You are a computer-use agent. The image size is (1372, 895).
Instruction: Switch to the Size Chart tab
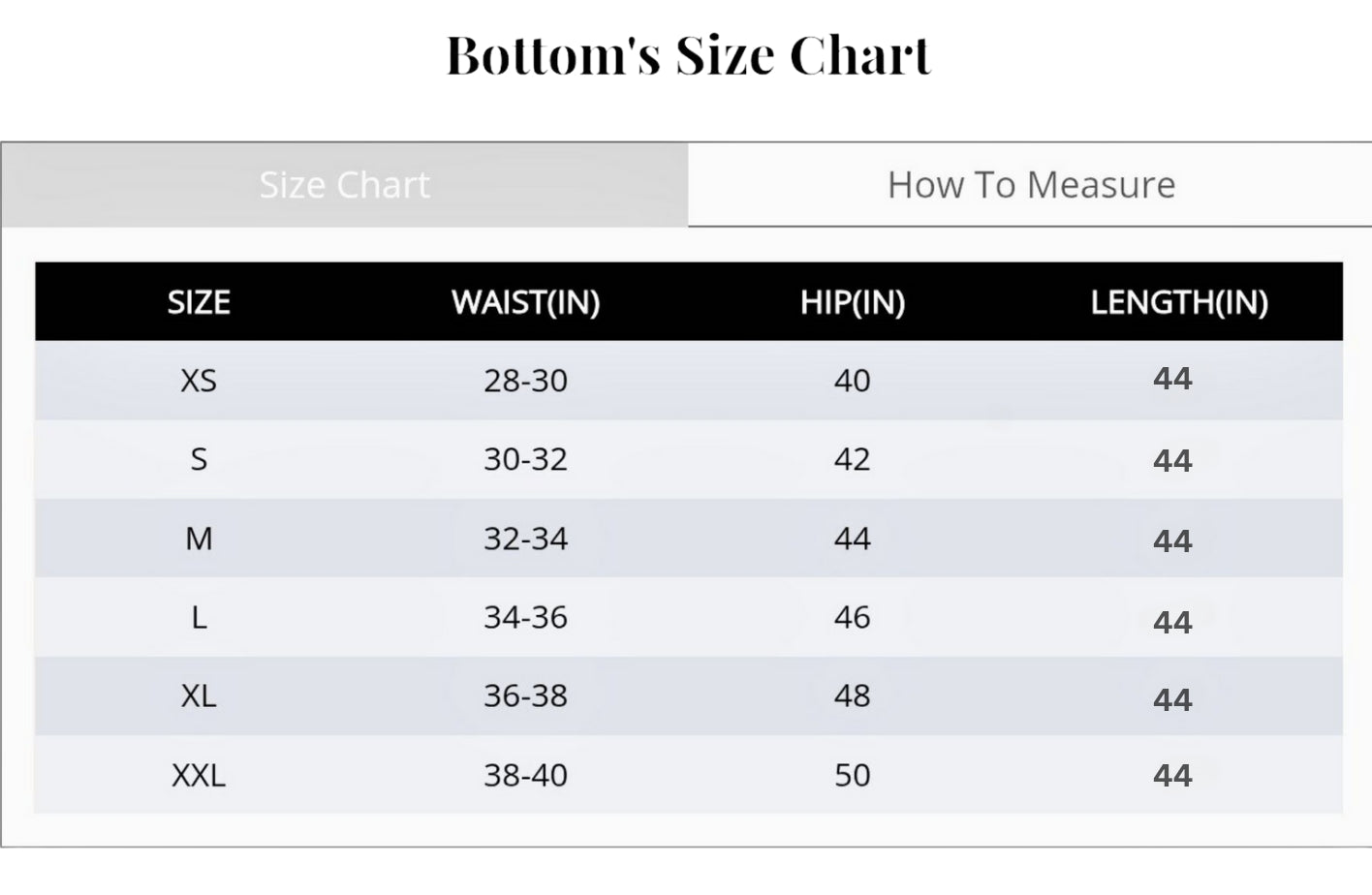point(344,185)
